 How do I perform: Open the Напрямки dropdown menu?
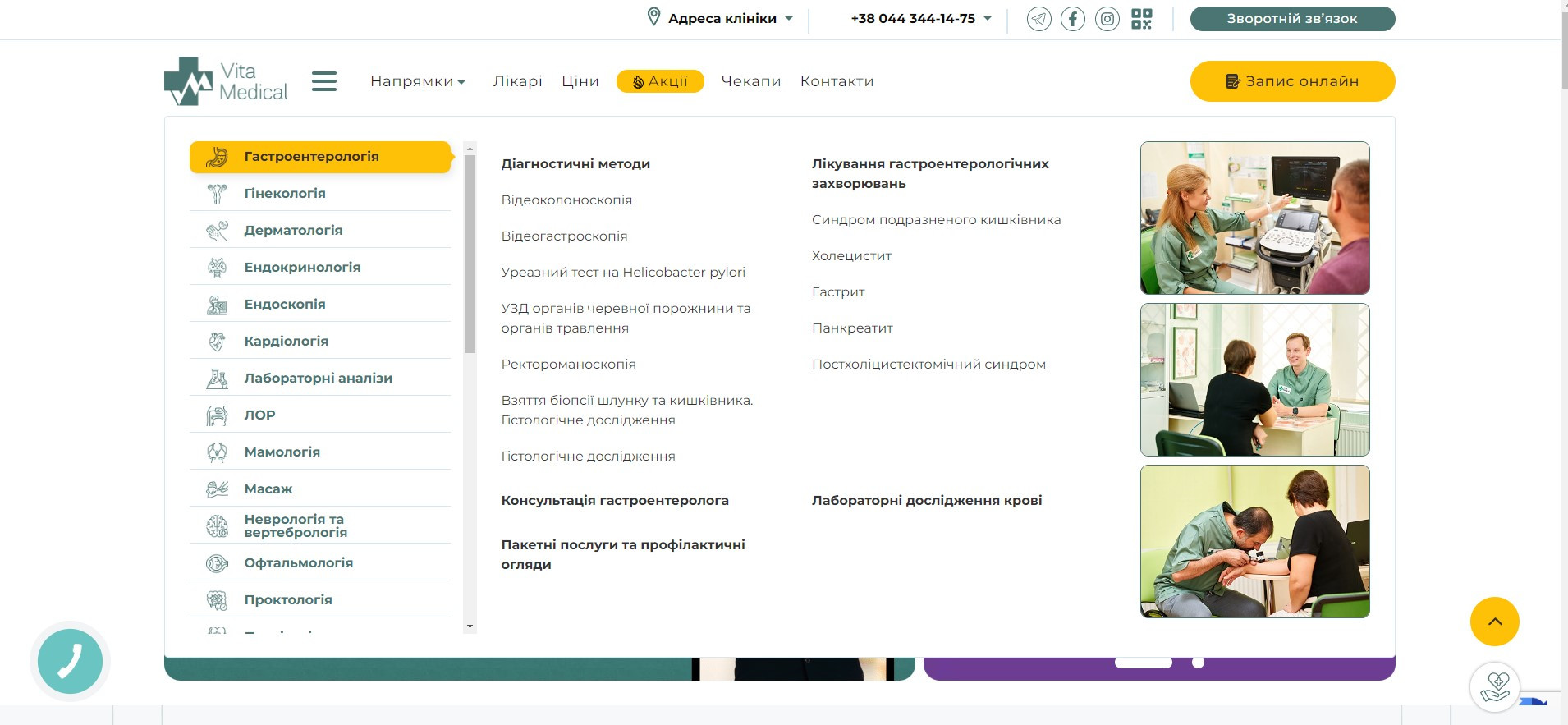(x=417, y=81)
